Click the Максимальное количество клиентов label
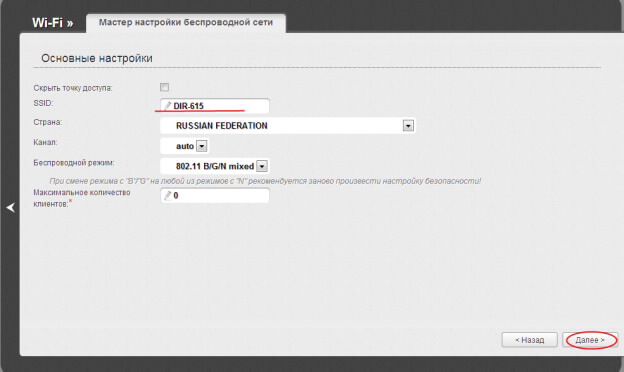The image size is (624, 372). pos(82,198)
